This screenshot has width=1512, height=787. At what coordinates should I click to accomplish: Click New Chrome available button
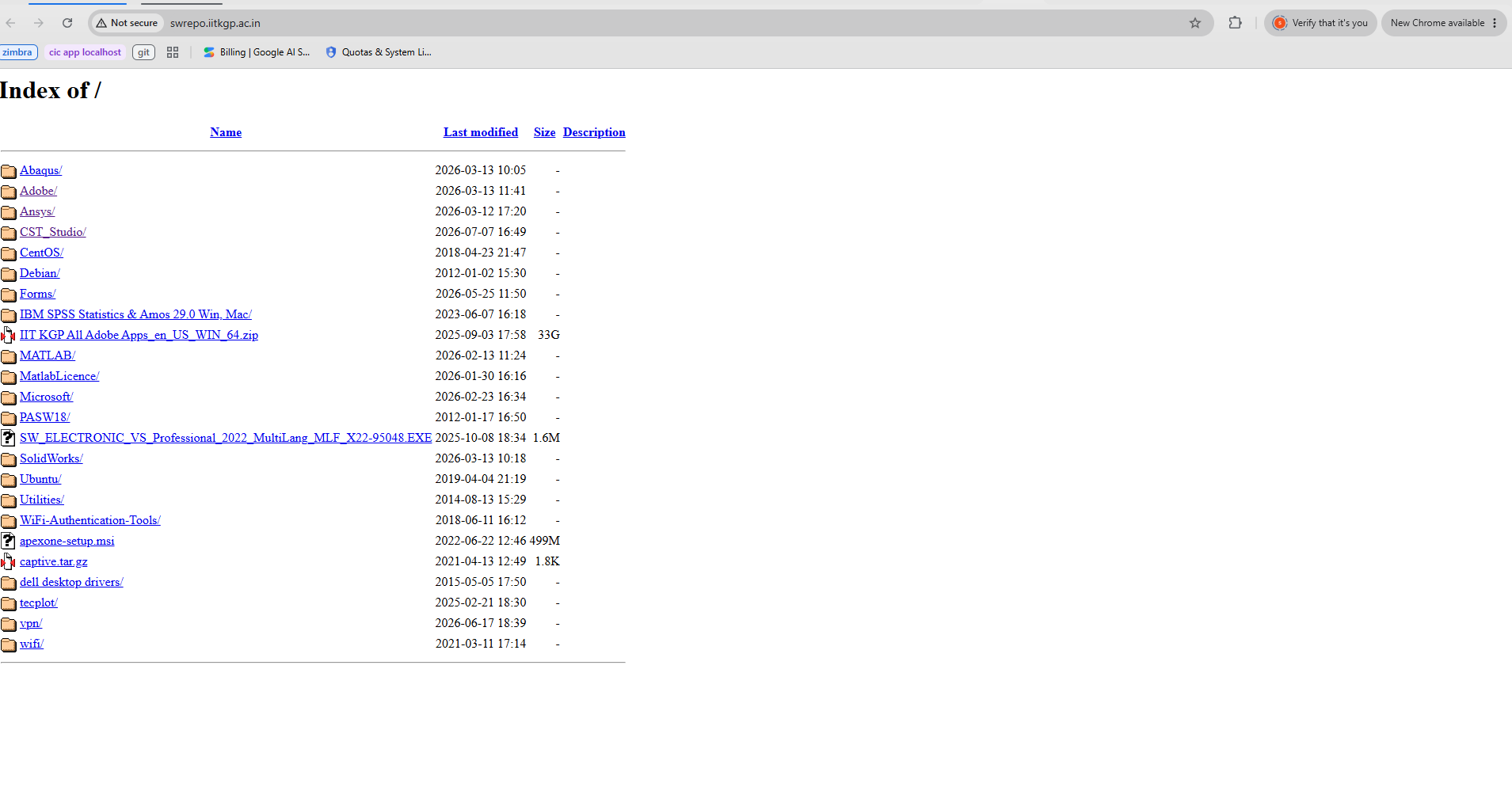click(1444, 23)
